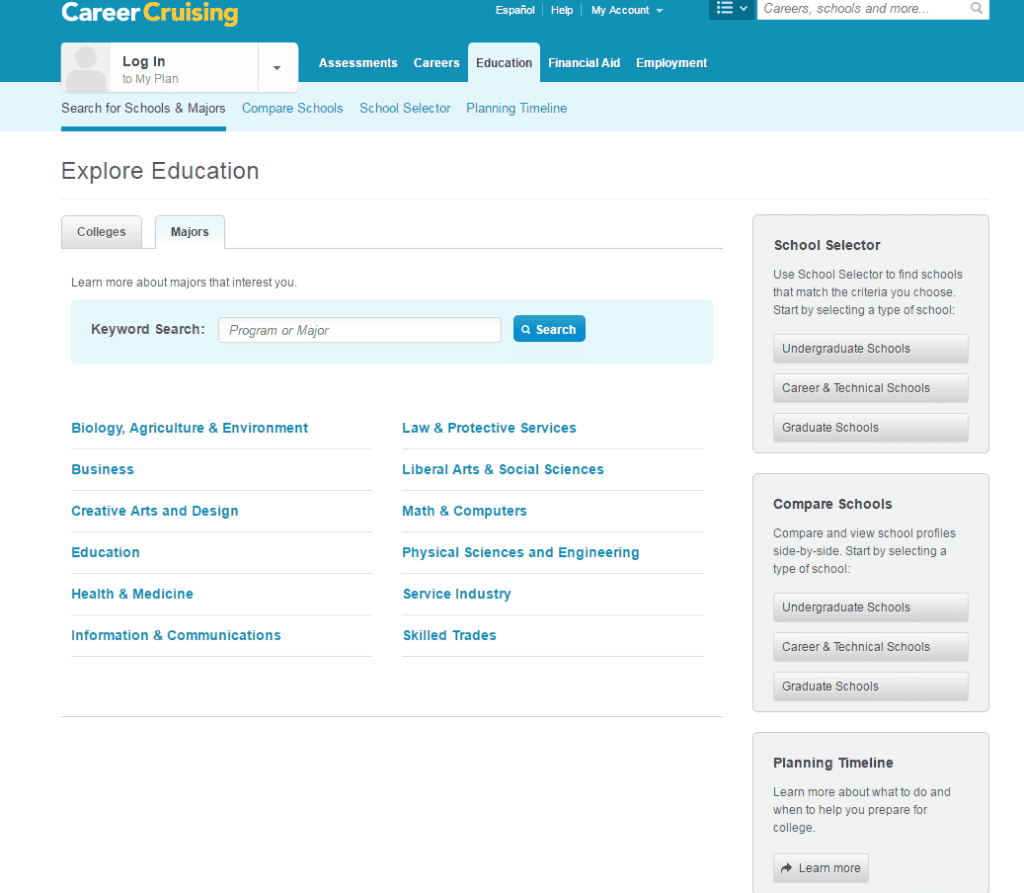
Task: Click Learn more under Planning Timeline
Action: pyautogui.click(x=821, y=868)
